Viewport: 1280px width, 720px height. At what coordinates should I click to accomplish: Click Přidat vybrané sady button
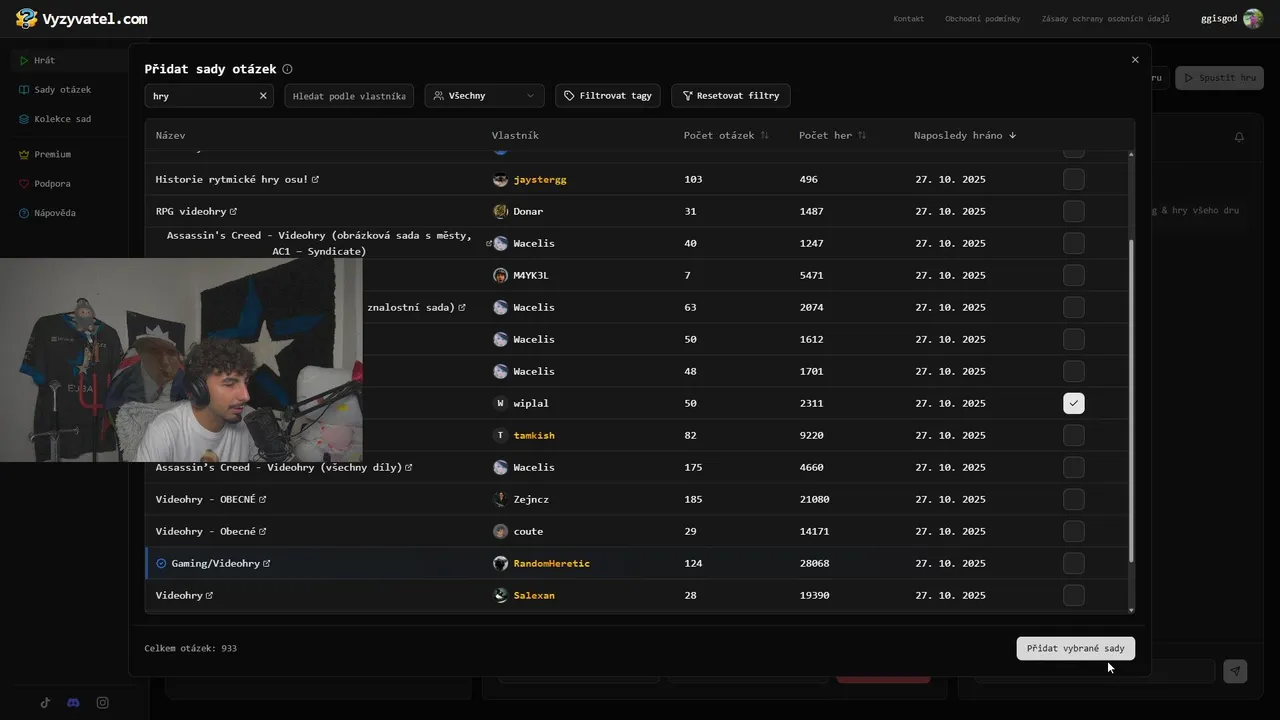tap(1075, 649)
